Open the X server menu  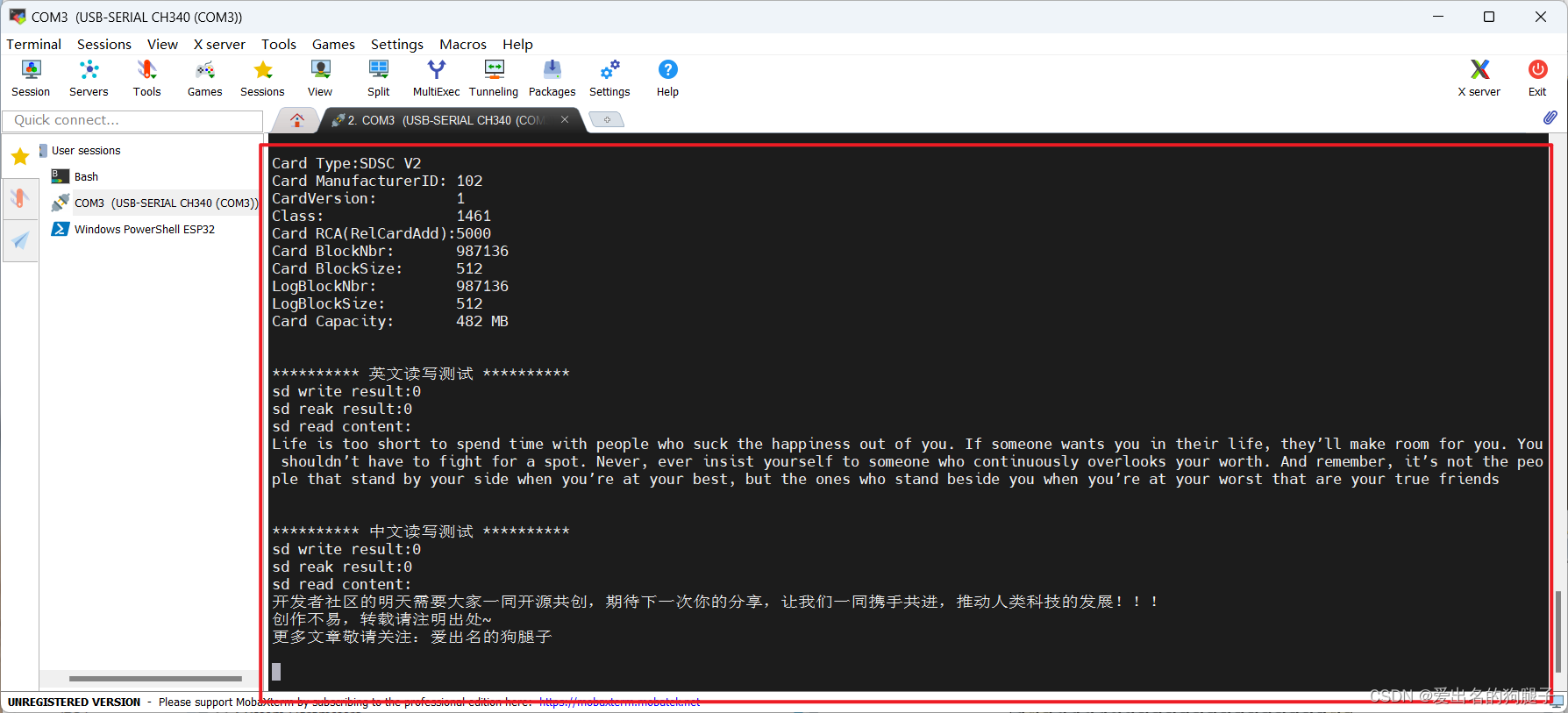tap(219, 44)
